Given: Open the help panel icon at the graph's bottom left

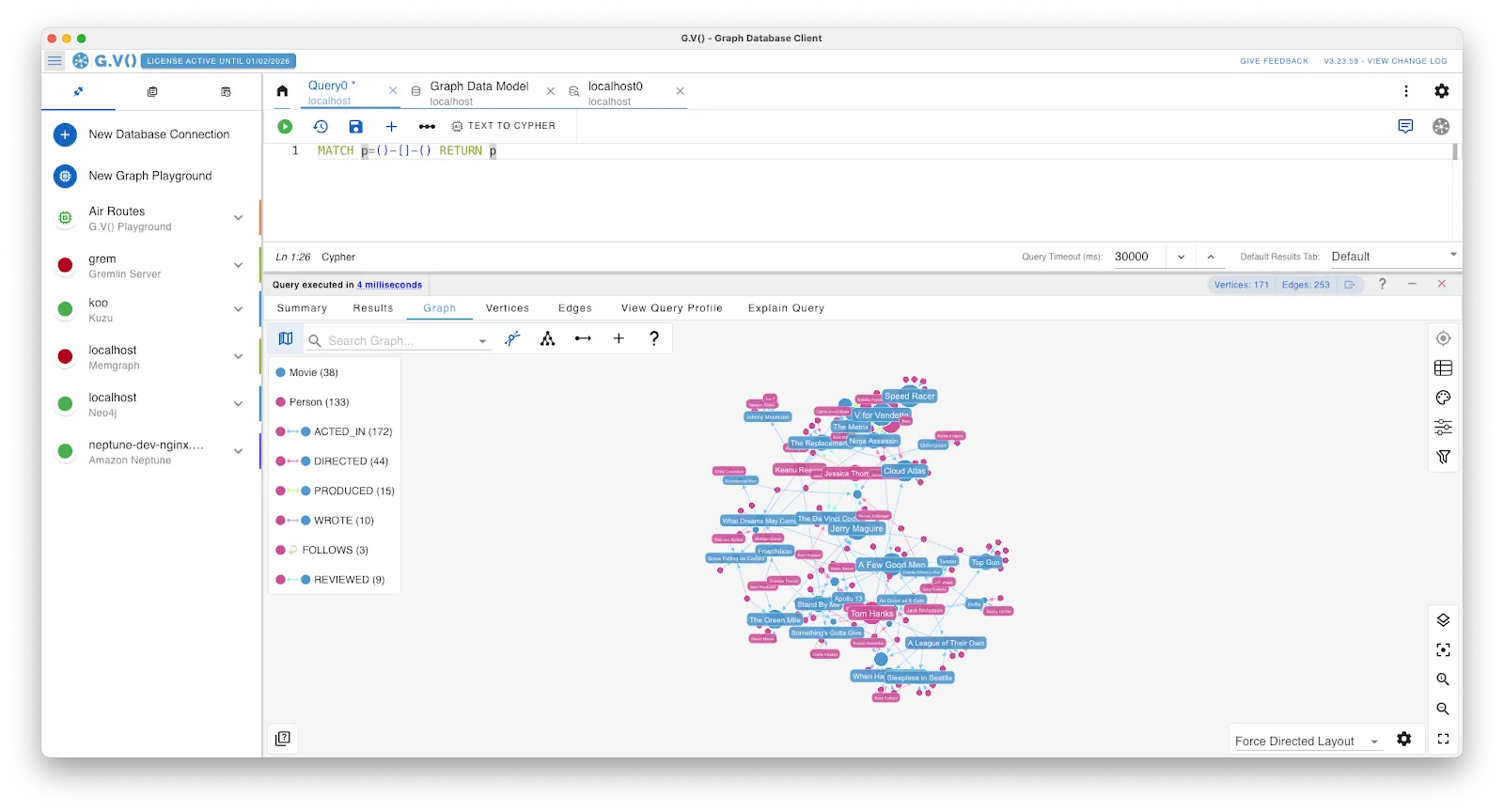Looking at the screenshot, I should pos(282,739).
